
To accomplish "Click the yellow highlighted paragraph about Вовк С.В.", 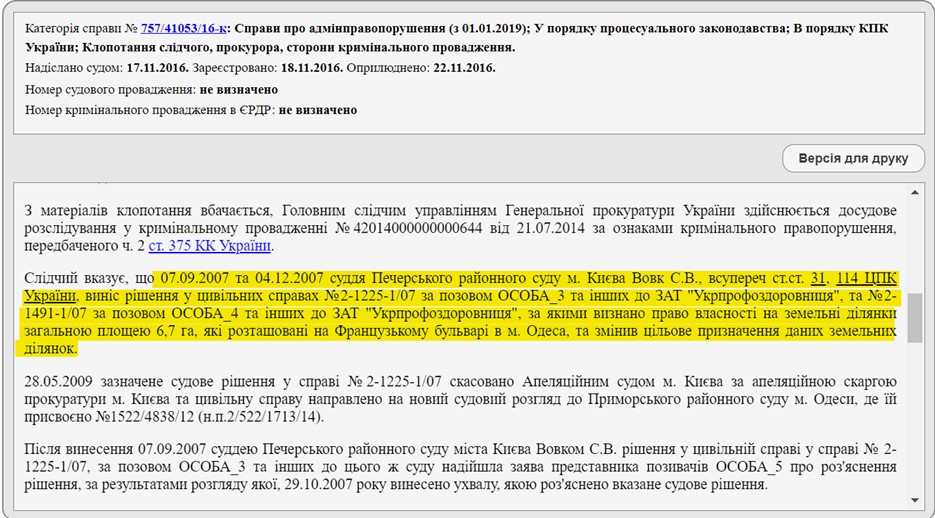I will (460, 313).
